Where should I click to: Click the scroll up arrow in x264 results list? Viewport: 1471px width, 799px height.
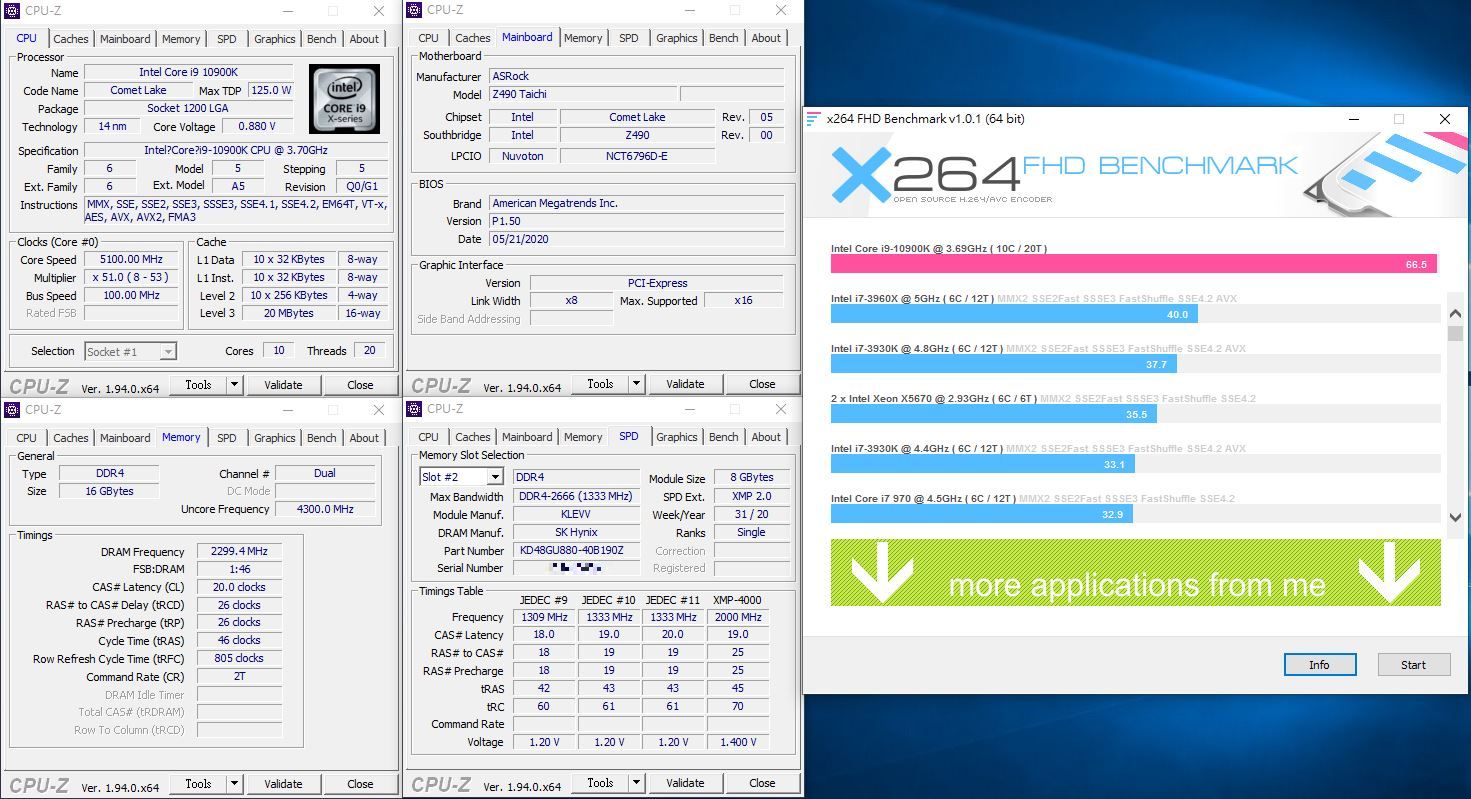(x=1455, y=314)
